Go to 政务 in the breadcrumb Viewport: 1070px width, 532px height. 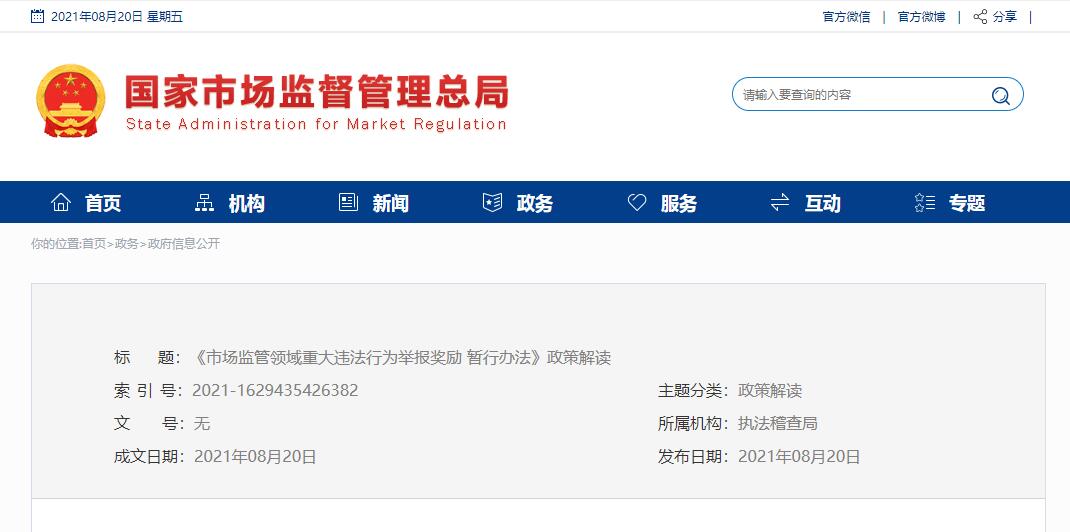click(126, 243)
